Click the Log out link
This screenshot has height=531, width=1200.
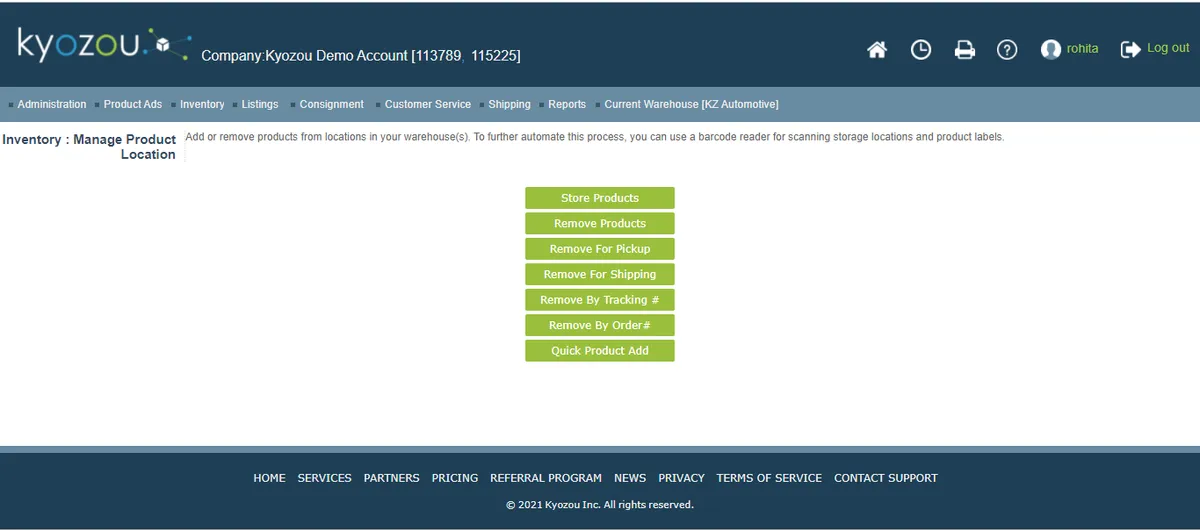(1168, 48)
